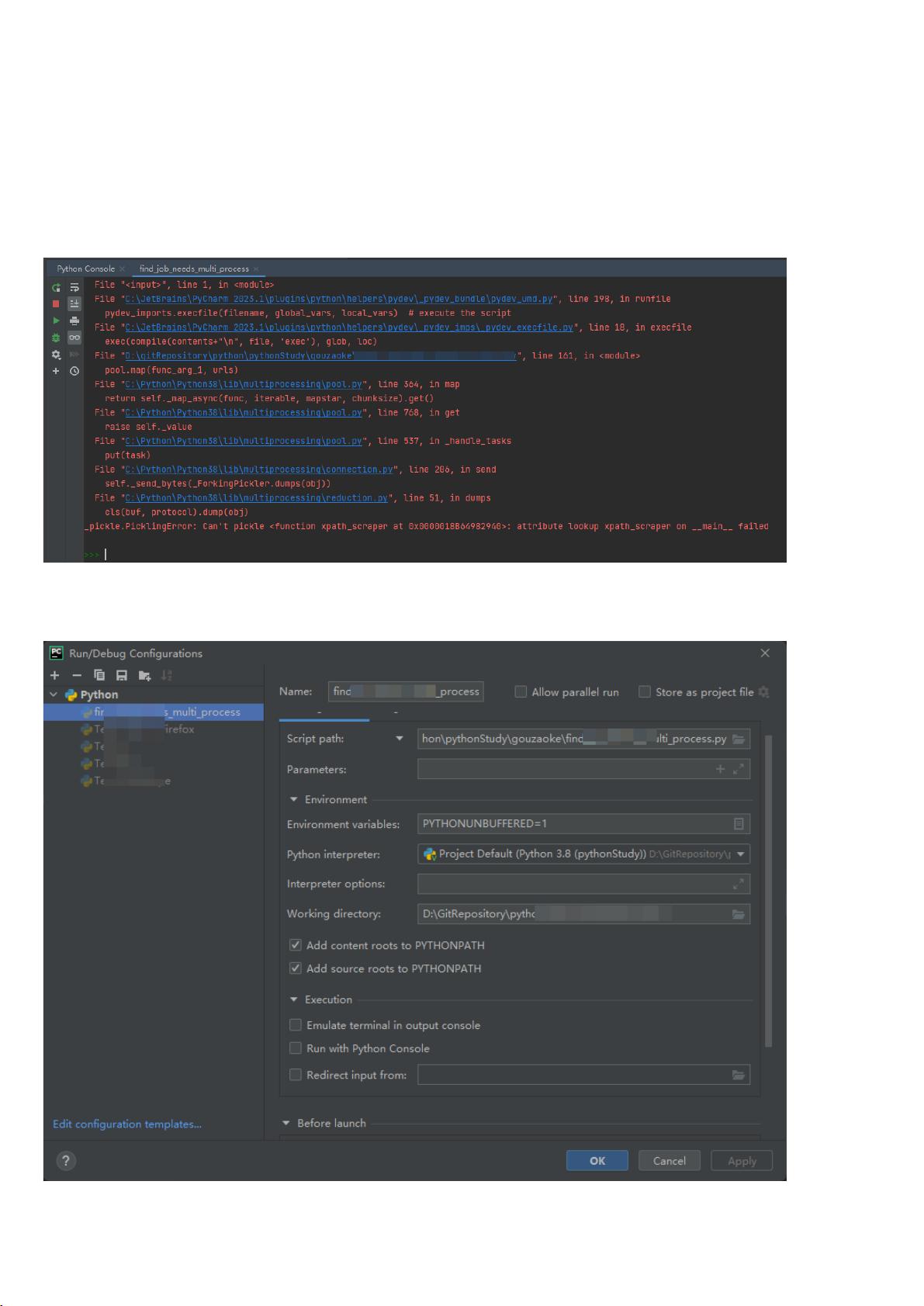The width and height of the screenshot is (924, 1306).
Task: Toggle the soft-wrap icon in console
Action: [74, 287]
